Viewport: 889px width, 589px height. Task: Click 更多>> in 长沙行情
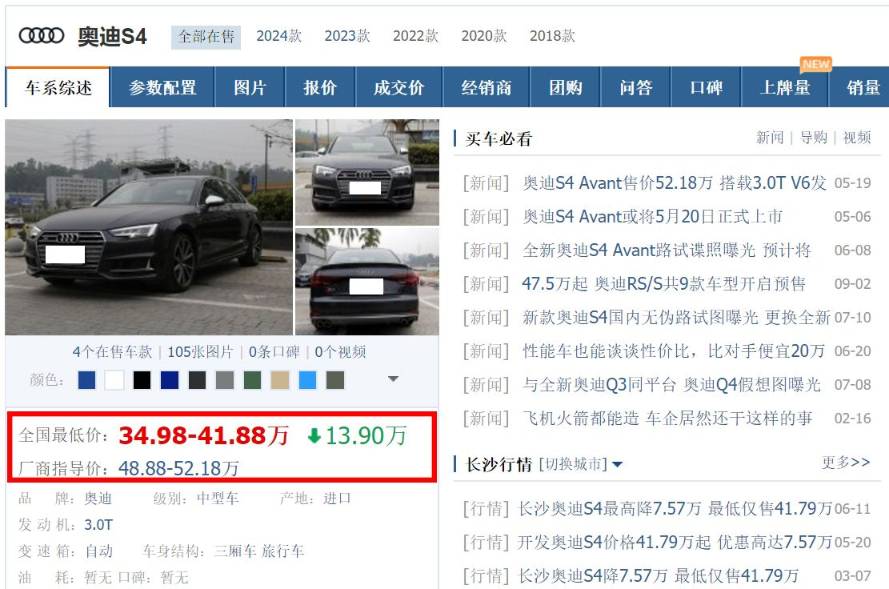pos(845,463)
